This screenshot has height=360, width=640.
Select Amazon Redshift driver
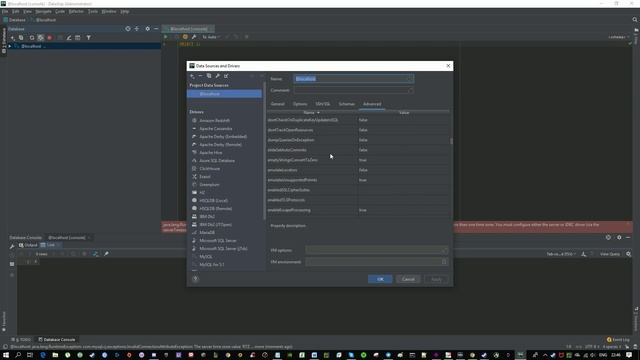[214, 121]
